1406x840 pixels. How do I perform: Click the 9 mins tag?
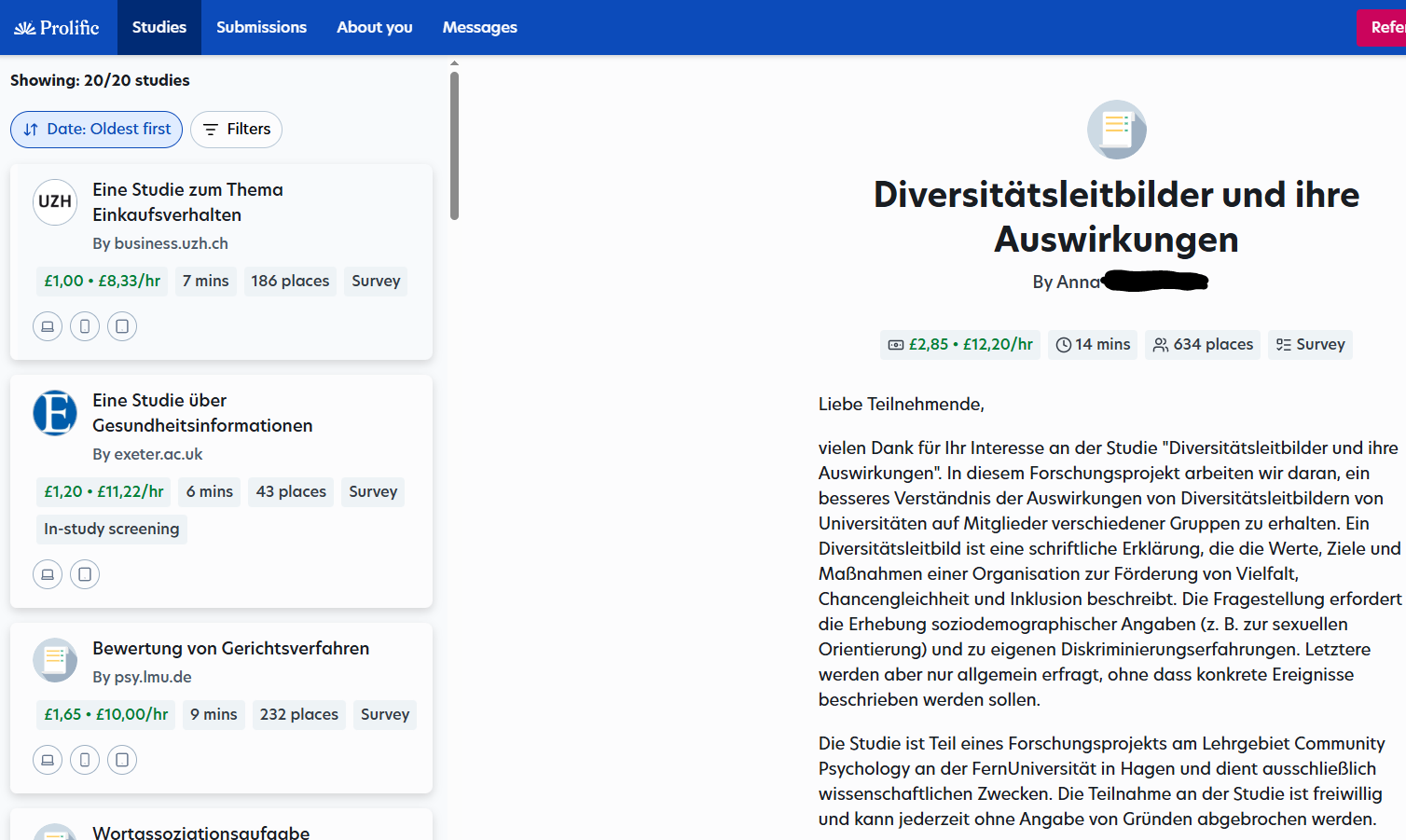[214, 715]
